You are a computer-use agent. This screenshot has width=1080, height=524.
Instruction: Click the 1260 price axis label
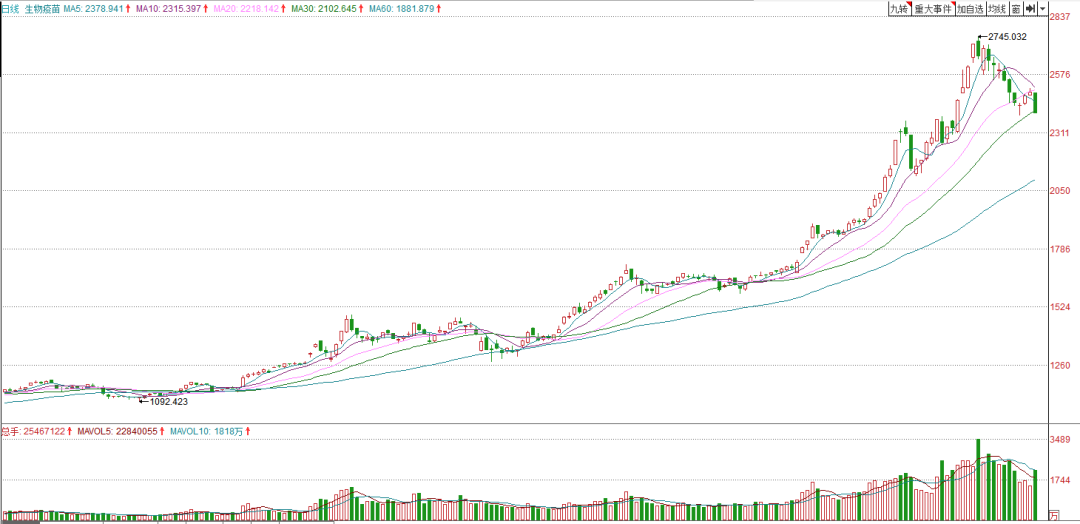point(1059,365)
